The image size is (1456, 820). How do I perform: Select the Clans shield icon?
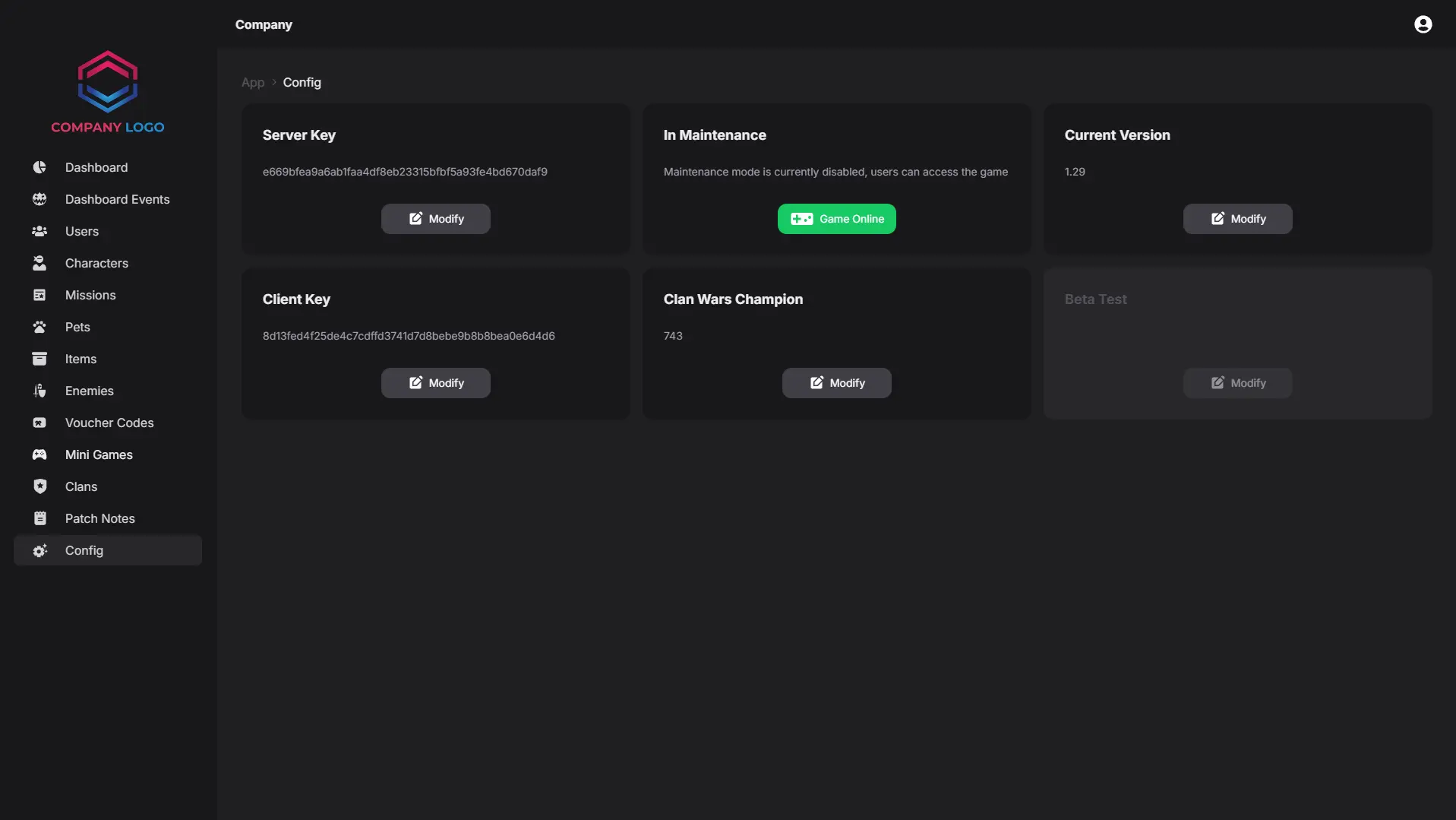click(39, 486)
